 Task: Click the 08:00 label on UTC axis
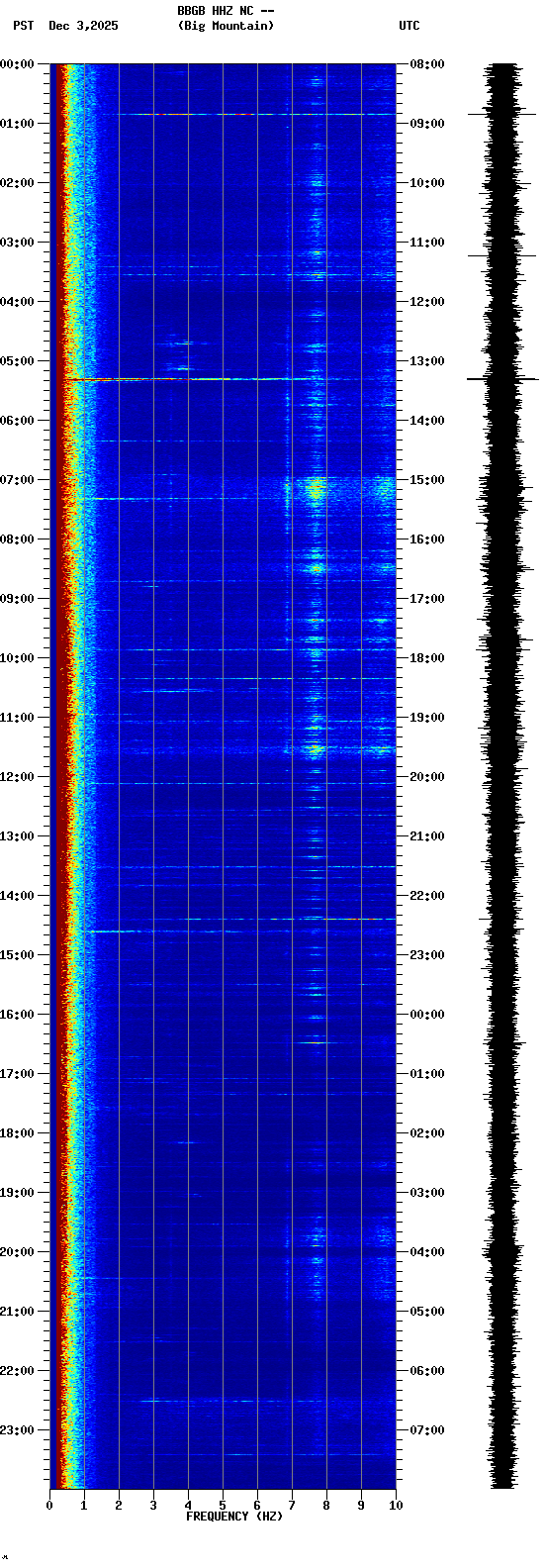tap(427, 64)
